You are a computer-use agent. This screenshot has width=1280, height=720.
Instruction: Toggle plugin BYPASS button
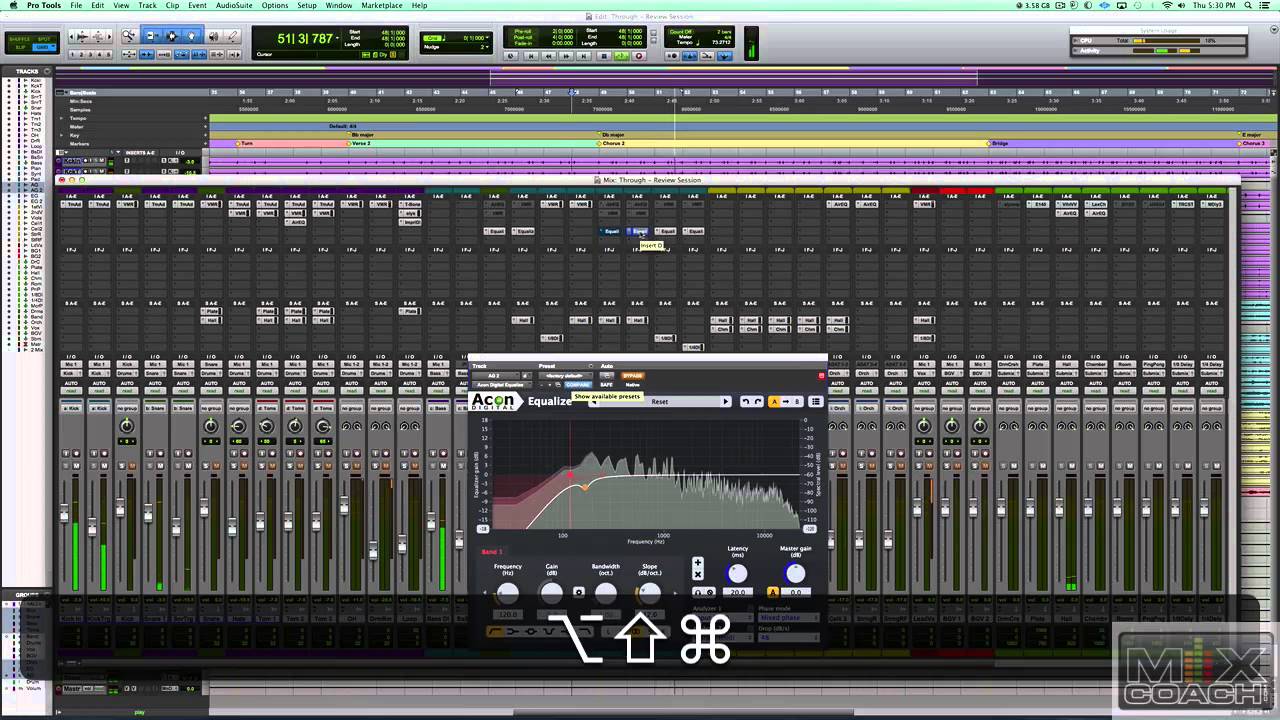tap(633, 376)
